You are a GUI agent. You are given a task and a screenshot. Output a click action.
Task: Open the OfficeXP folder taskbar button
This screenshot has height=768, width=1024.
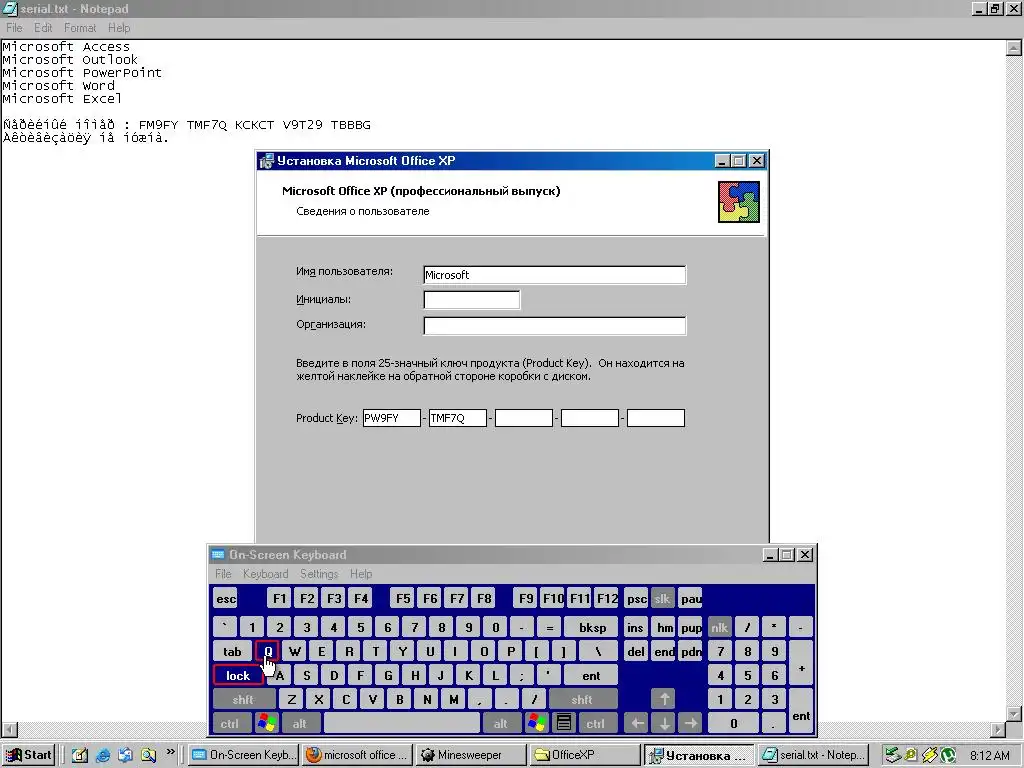tap(584, 755)
